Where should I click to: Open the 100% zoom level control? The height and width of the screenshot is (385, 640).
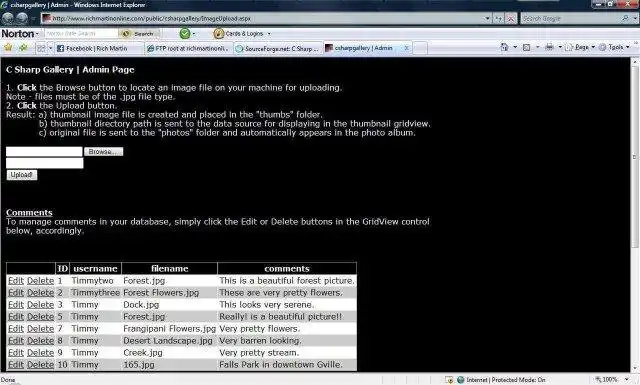(x=611, y=379)
